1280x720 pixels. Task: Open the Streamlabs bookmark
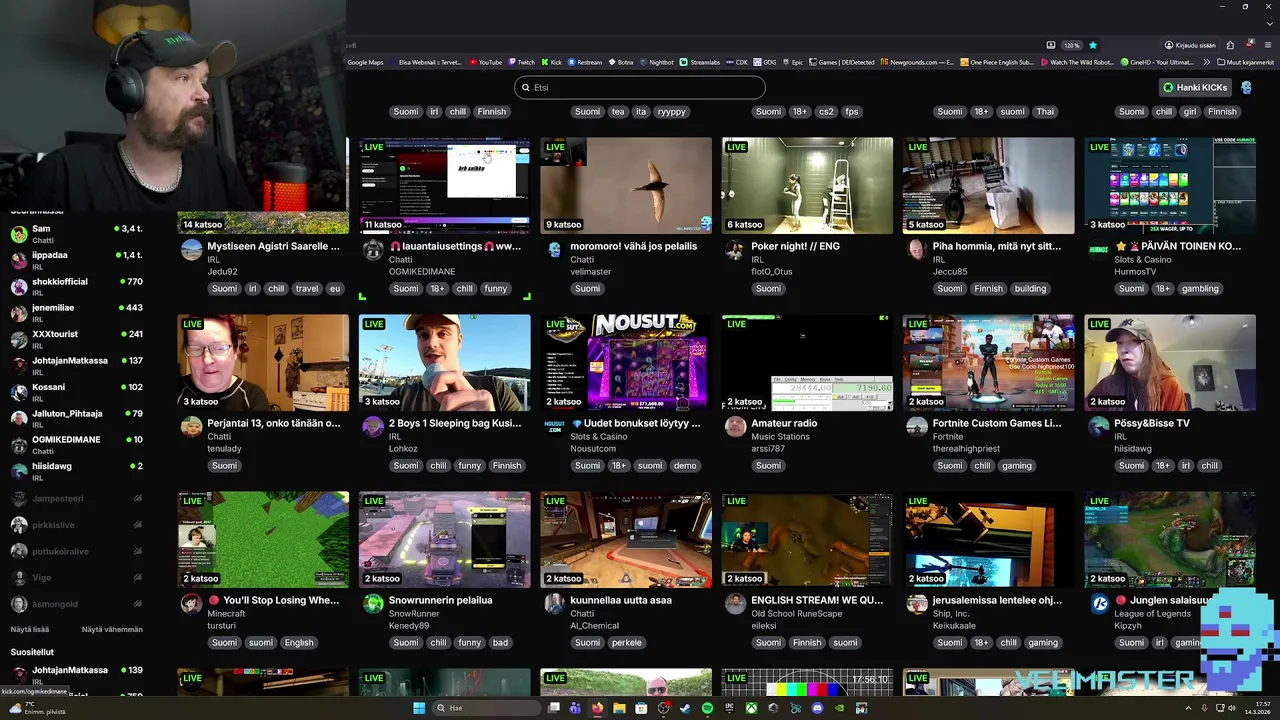(700, 62)
